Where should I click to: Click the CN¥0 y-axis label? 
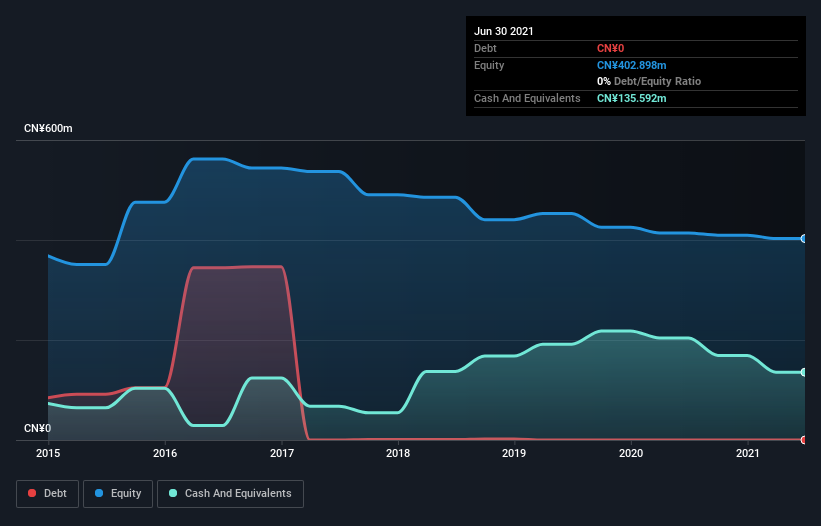38,428
